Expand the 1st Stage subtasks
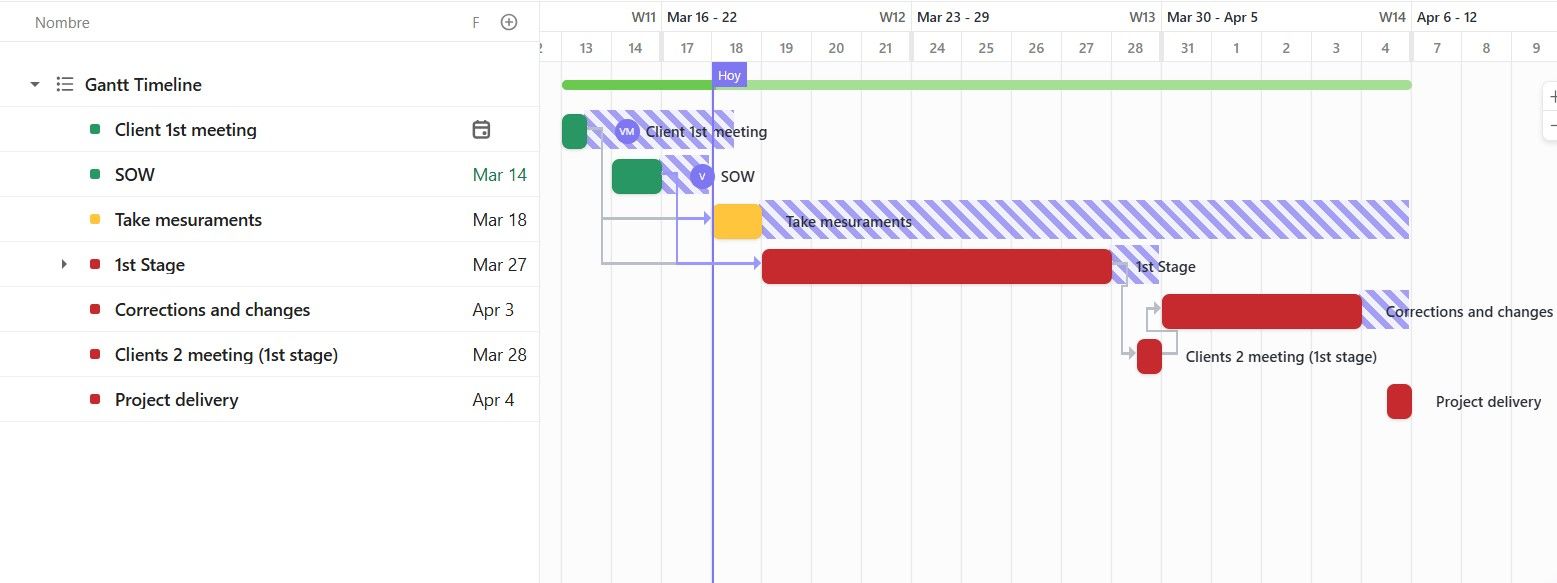Viewport: 1557px width, 583px height. [64, 265]
